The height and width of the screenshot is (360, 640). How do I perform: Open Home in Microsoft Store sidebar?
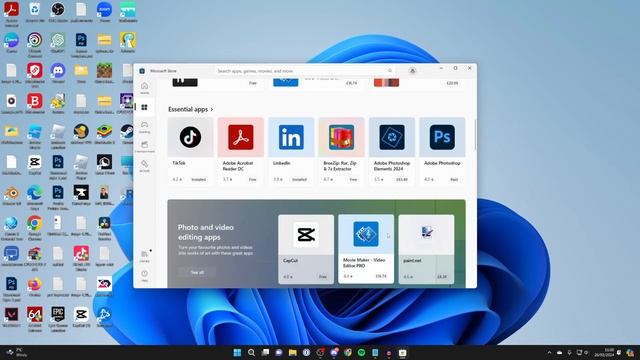[x=144, y=88]
